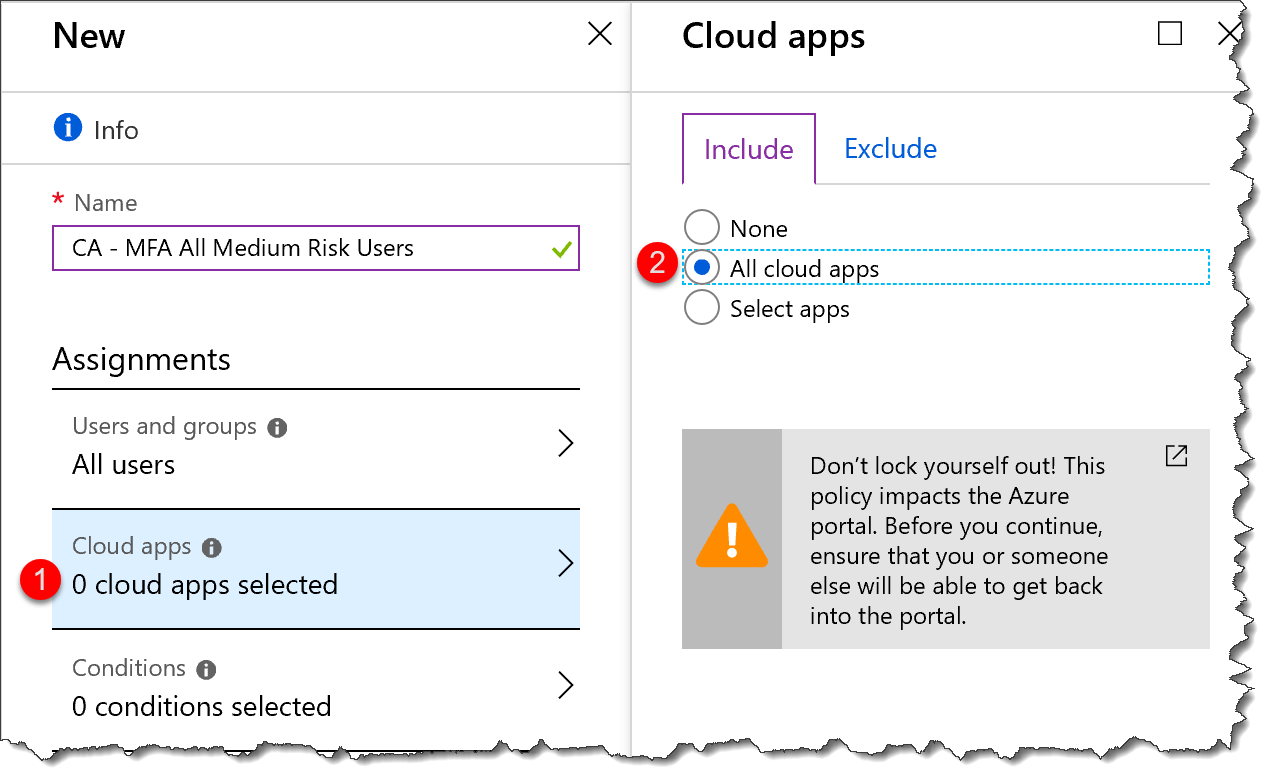Maximize the Cloud apps blade
Viewport: 1276px width, 784px height.
pos(1171,33)
